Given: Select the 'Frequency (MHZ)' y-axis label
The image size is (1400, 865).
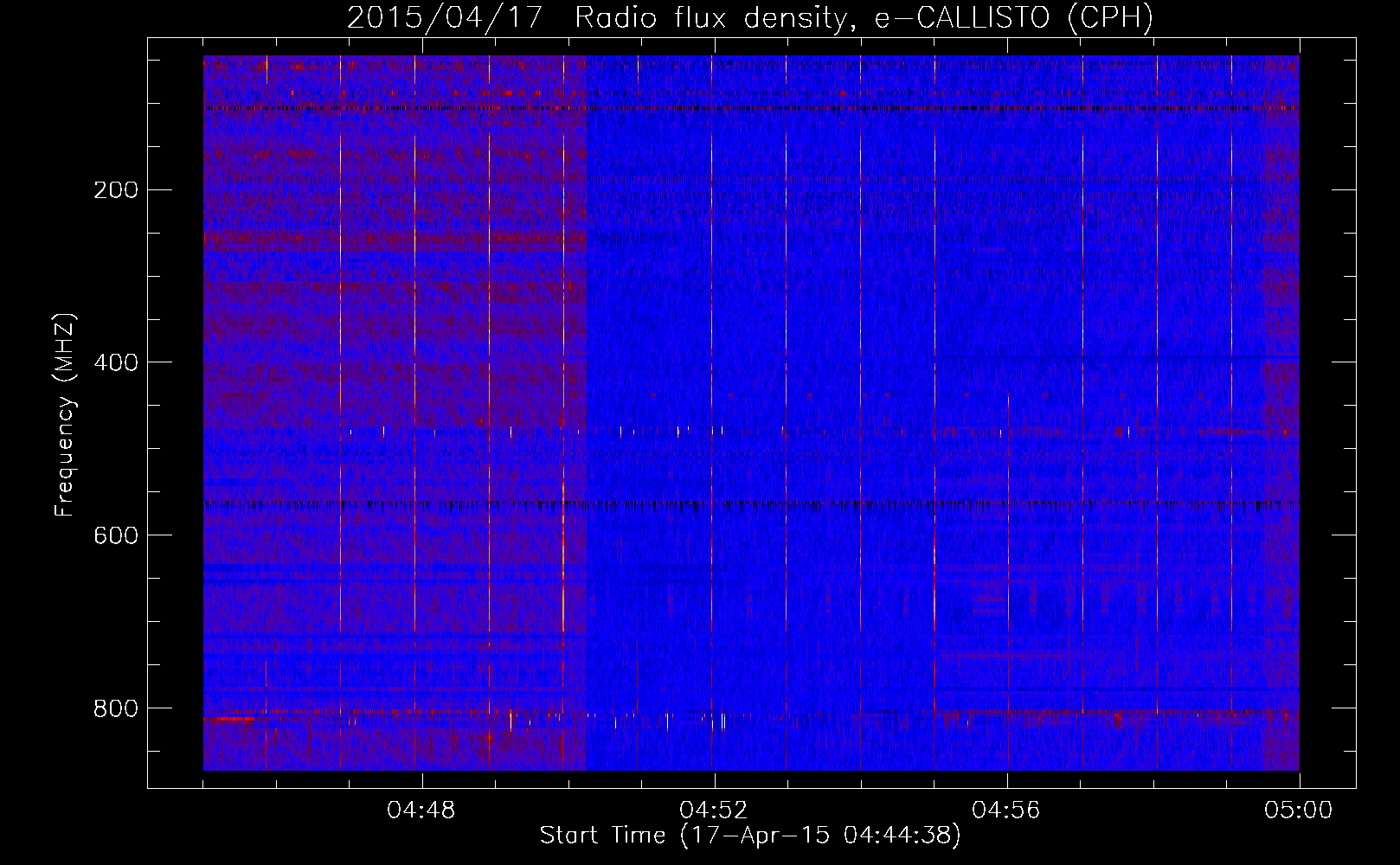Looking at the screenshot, I should click(65, 415).
